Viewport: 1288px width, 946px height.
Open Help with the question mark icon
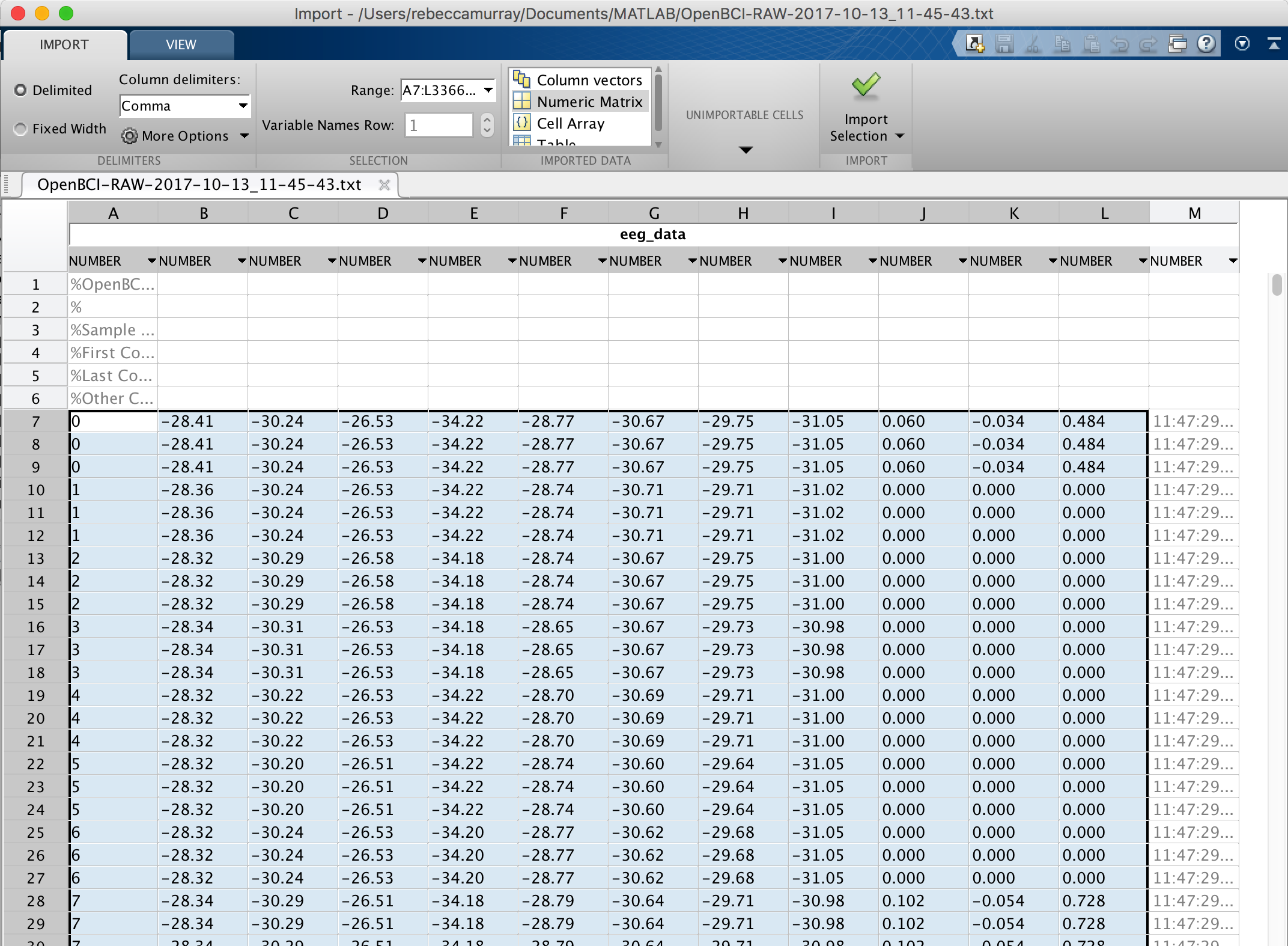[x=1206, y=44]
